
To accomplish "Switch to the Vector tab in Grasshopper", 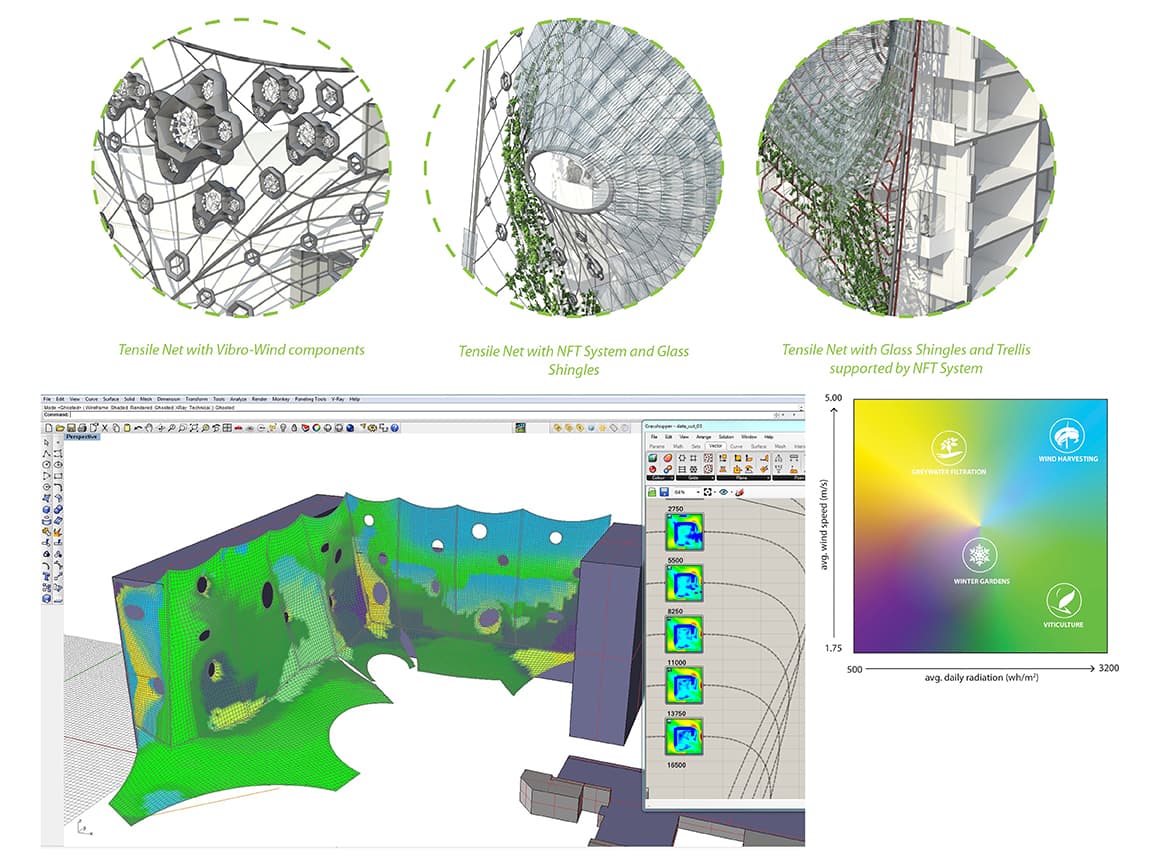I will [x=716, y=446].
